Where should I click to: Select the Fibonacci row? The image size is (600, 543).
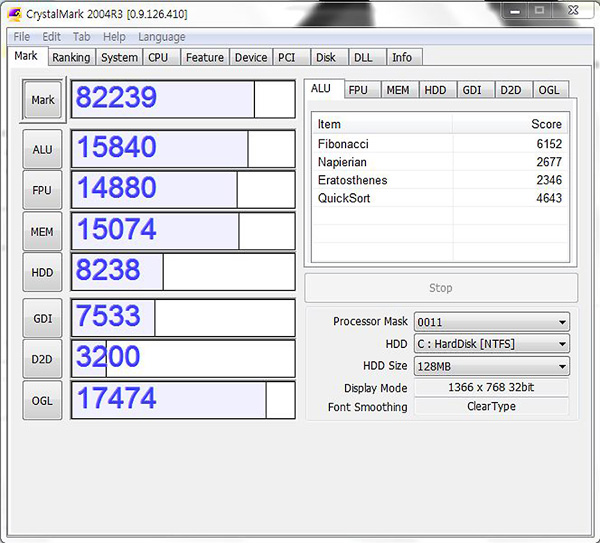[440, 144]
